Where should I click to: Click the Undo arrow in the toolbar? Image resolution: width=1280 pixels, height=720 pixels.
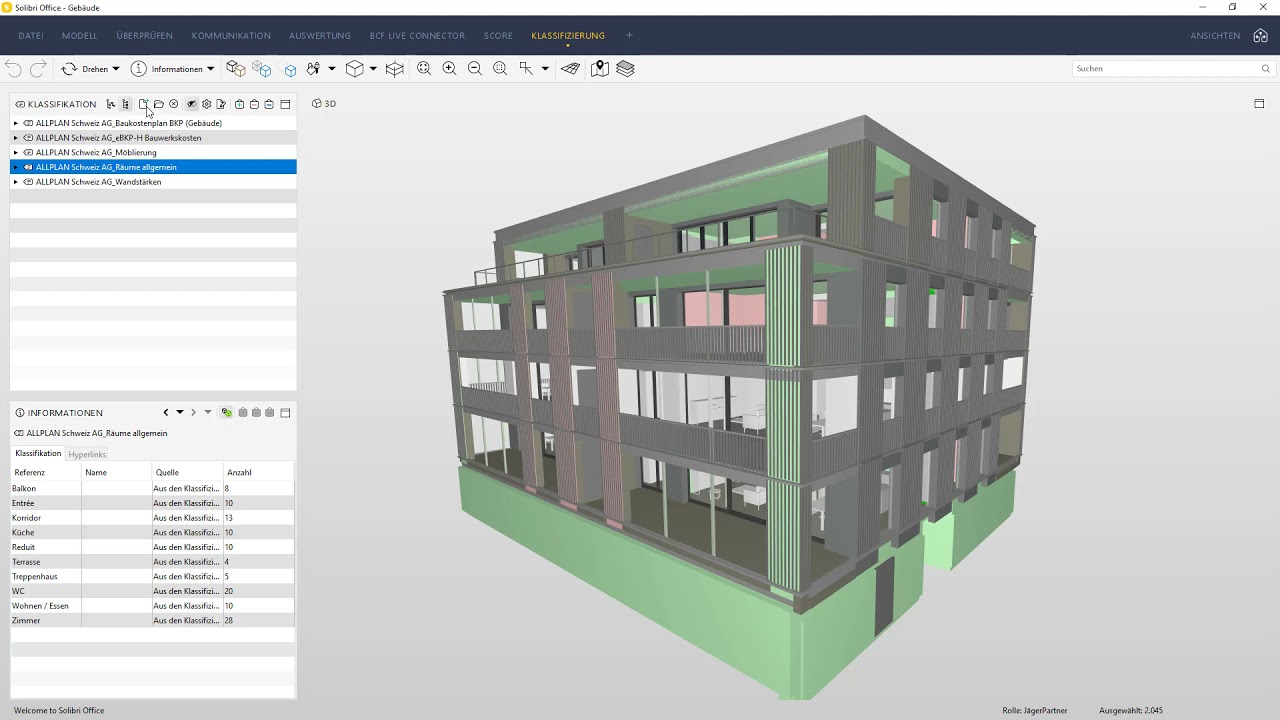click(13, 69)
